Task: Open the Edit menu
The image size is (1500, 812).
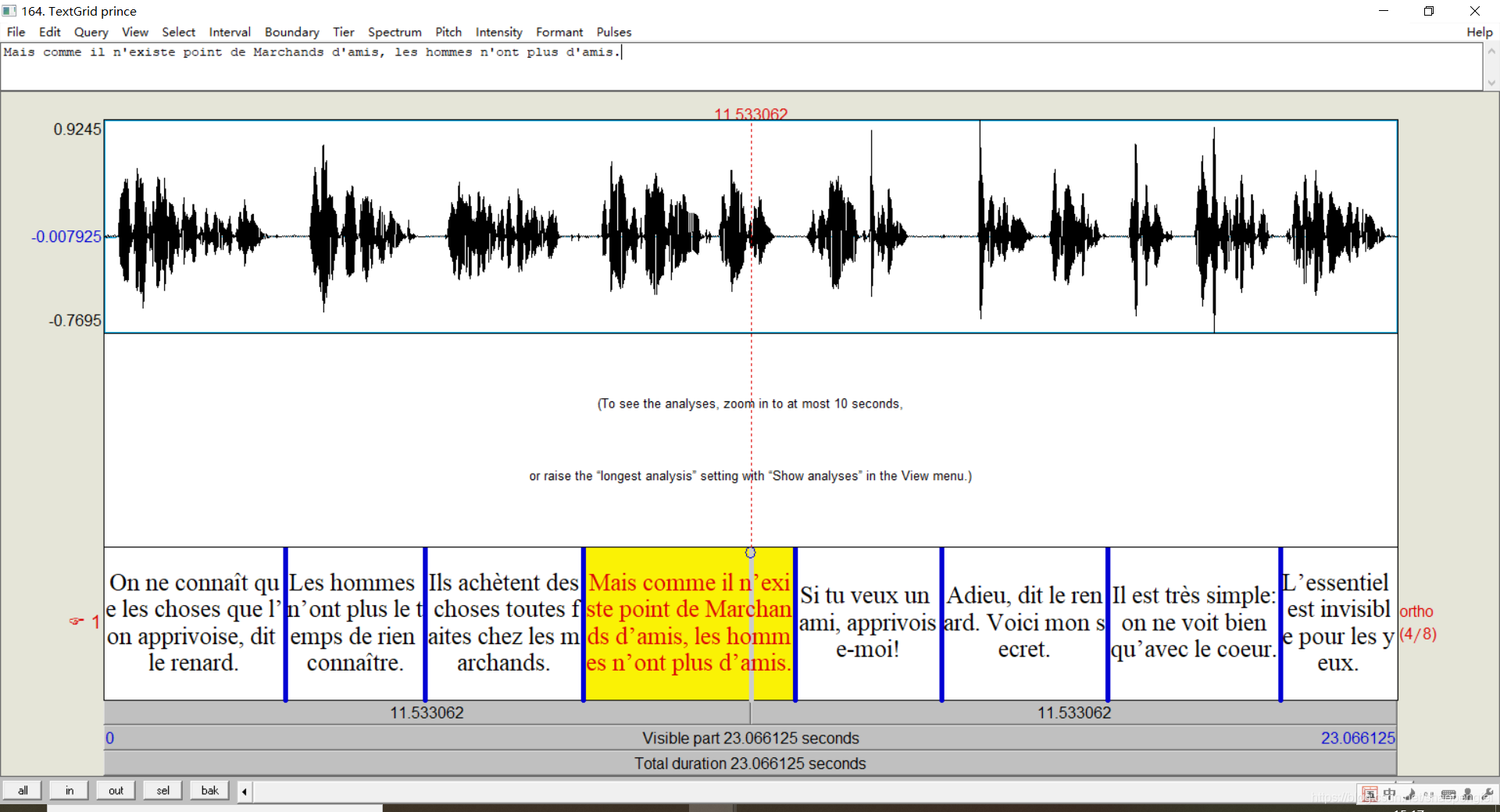Action: (x=49, y=32)
